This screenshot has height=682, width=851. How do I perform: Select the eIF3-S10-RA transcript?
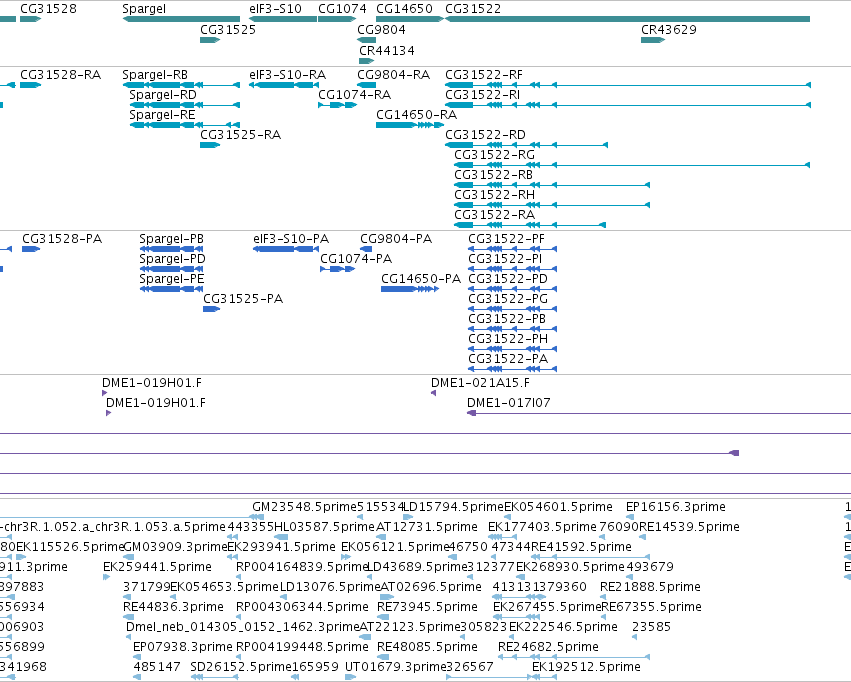click(x=284, y=85)
